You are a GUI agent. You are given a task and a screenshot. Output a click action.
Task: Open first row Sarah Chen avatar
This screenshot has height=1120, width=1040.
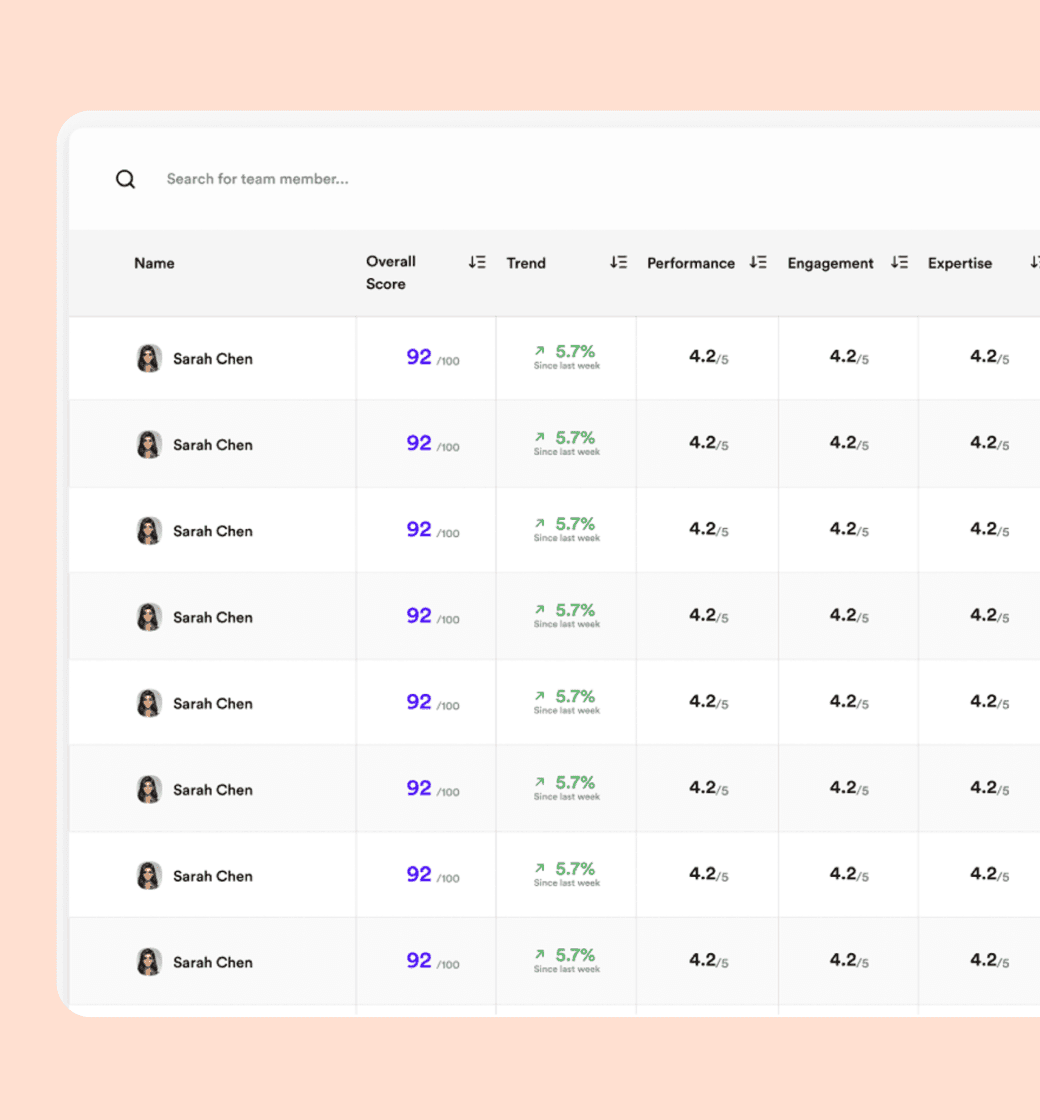(149, 359)
